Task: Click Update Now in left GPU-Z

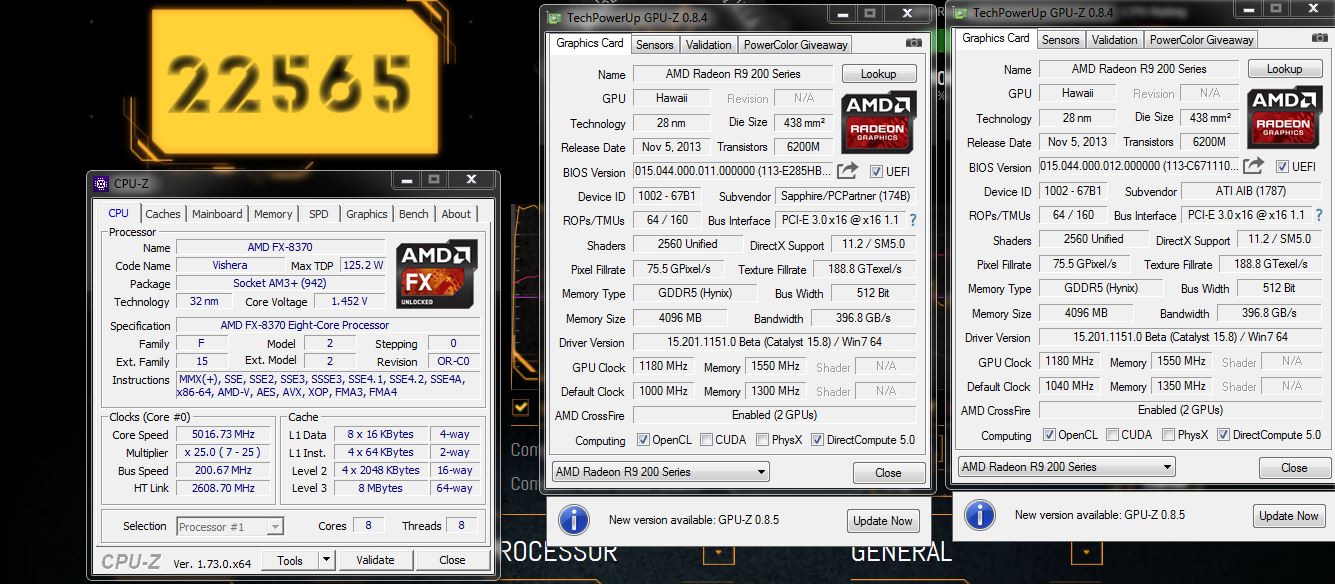Action: 883,521
